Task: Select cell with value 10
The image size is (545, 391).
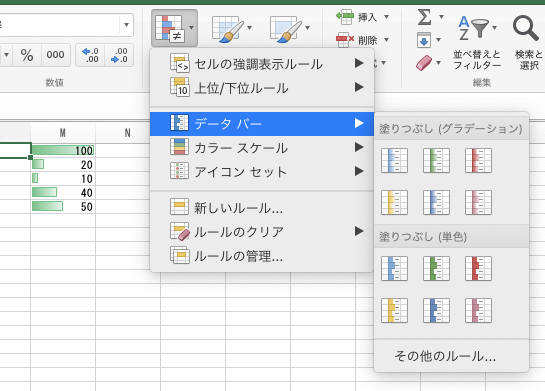Action: (x=63, y=179)
